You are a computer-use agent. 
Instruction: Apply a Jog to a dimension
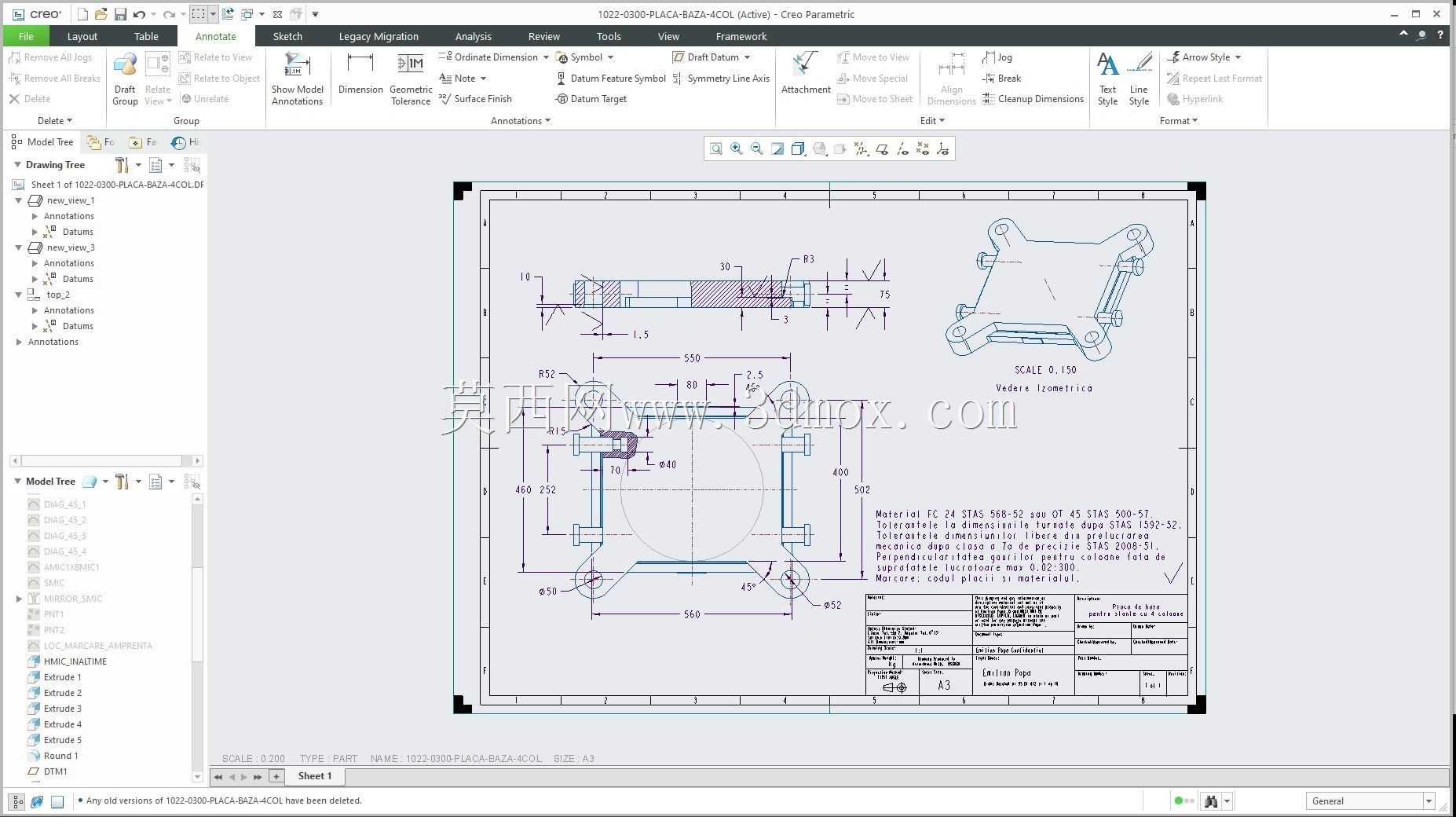point(997,57)
